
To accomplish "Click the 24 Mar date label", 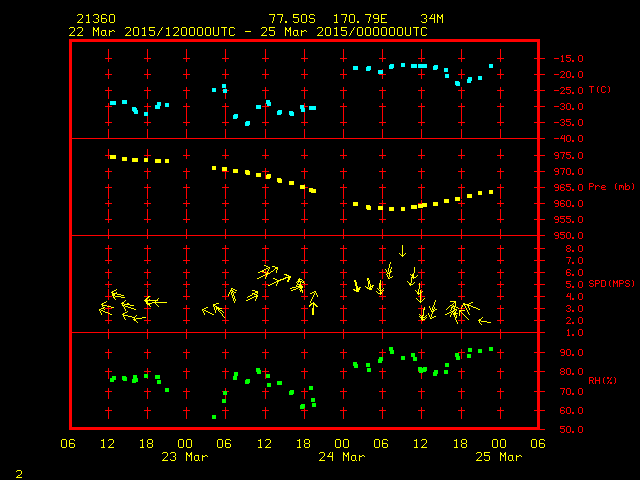I will (342, 457).
